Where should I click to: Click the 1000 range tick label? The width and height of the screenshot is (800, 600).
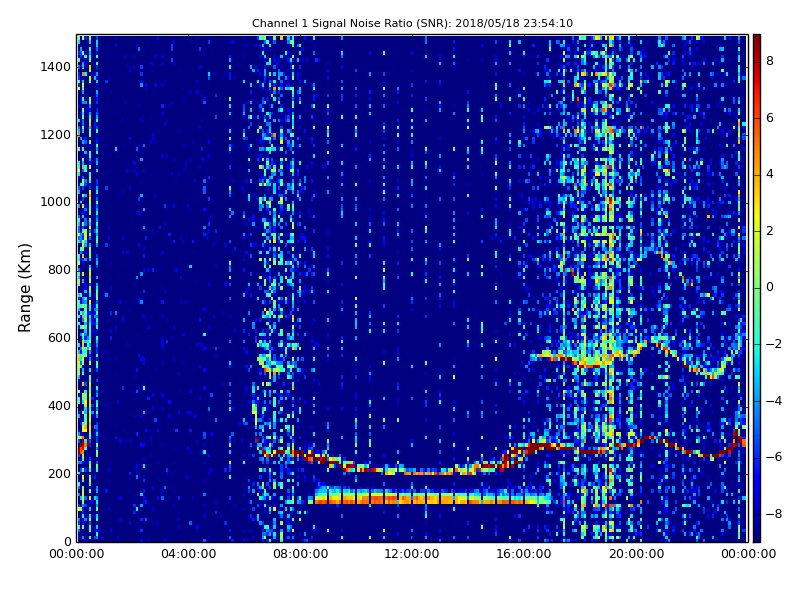pyautogui.click(x=56, y=202)
